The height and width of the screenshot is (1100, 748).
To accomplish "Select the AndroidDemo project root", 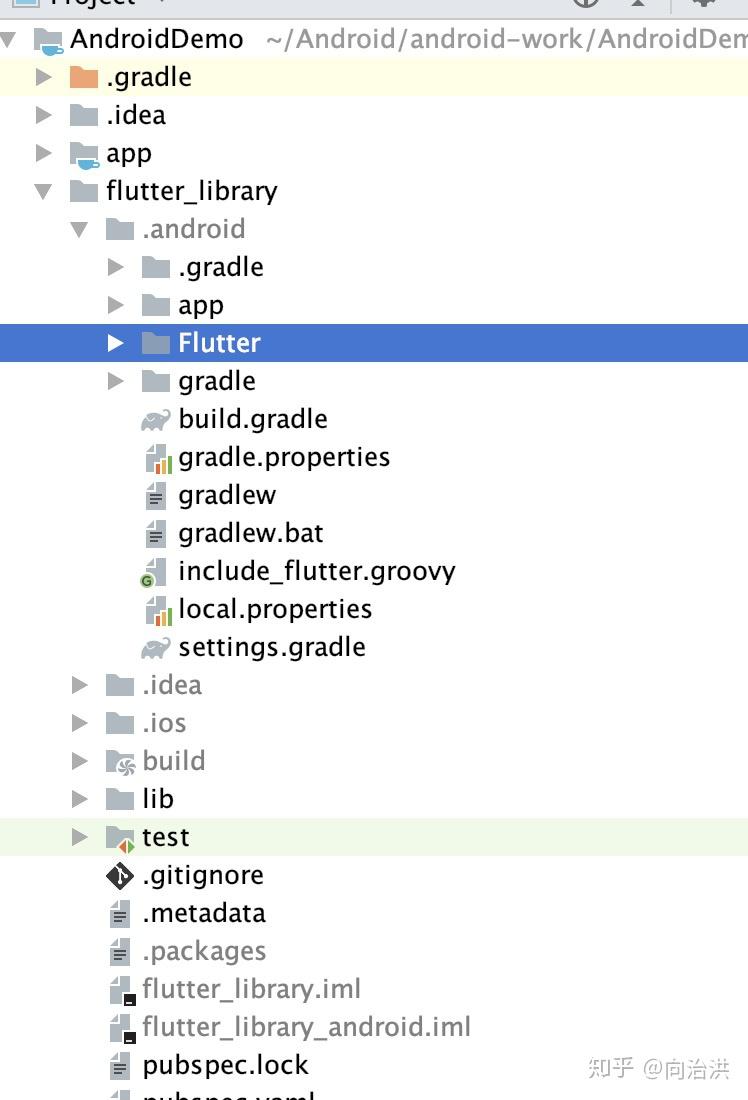I will pos(156,39).
